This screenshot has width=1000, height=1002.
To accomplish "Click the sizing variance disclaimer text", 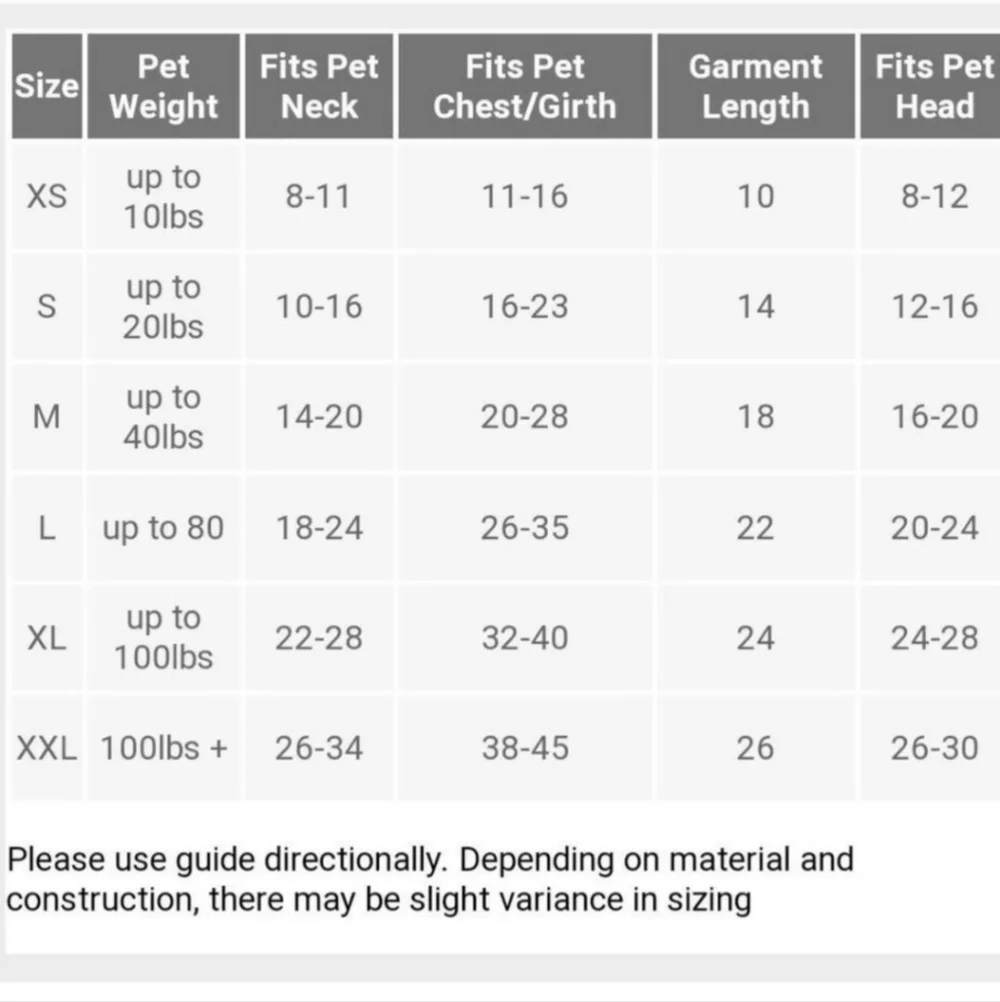I will (x=430, y=880).
